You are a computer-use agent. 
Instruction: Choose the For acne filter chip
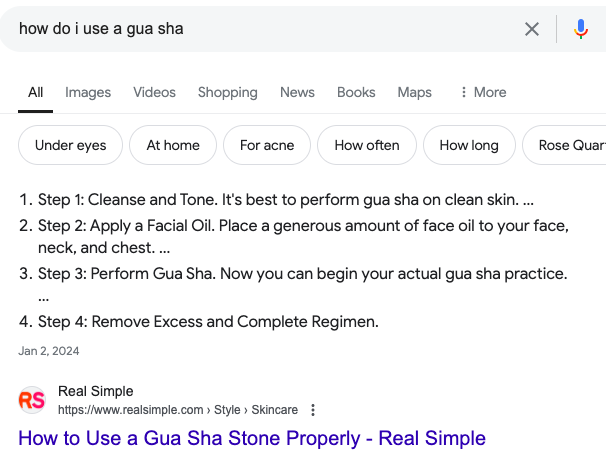[267, 145]
